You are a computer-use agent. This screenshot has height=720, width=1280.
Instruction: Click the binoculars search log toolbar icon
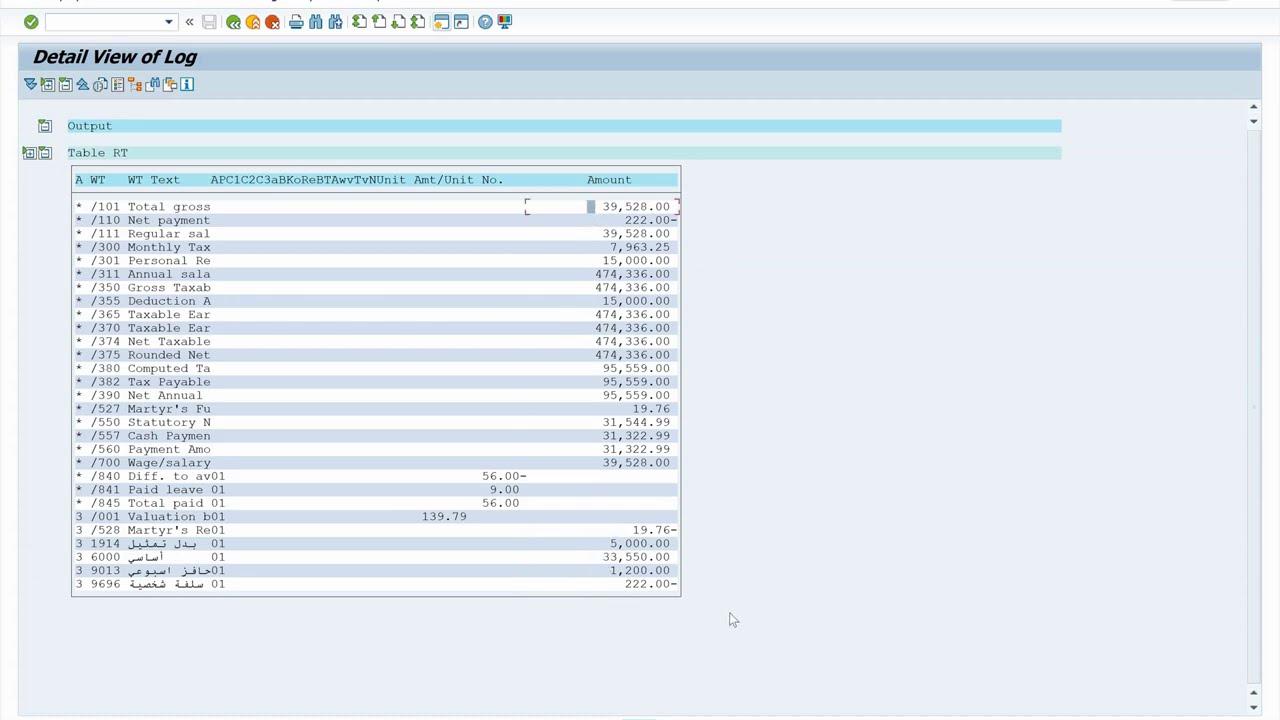pyautogui.click(x=152, y=84)
